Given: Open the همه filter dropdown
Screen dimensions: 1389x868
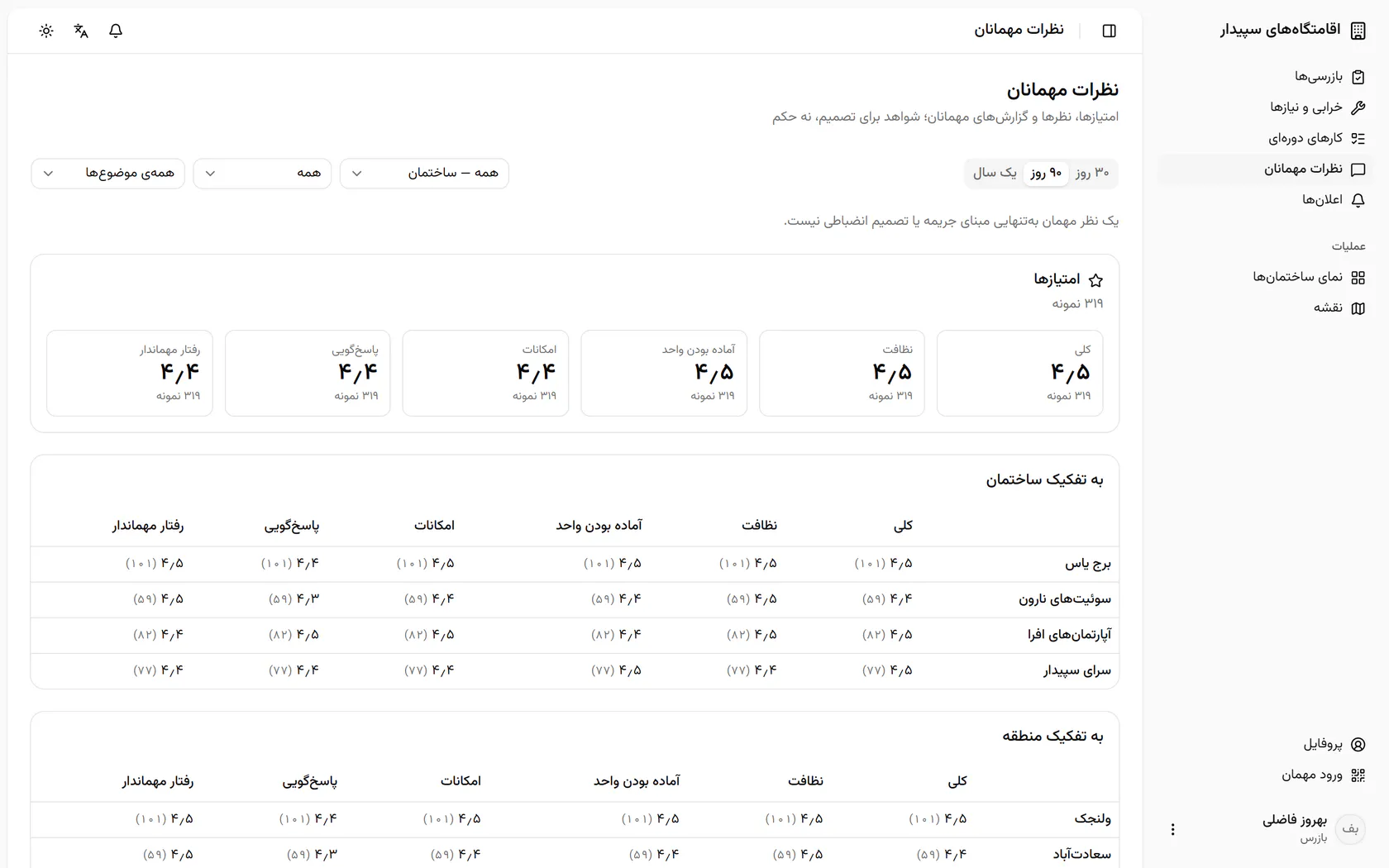Looking at the screenshot, I should tap(262, 173).
